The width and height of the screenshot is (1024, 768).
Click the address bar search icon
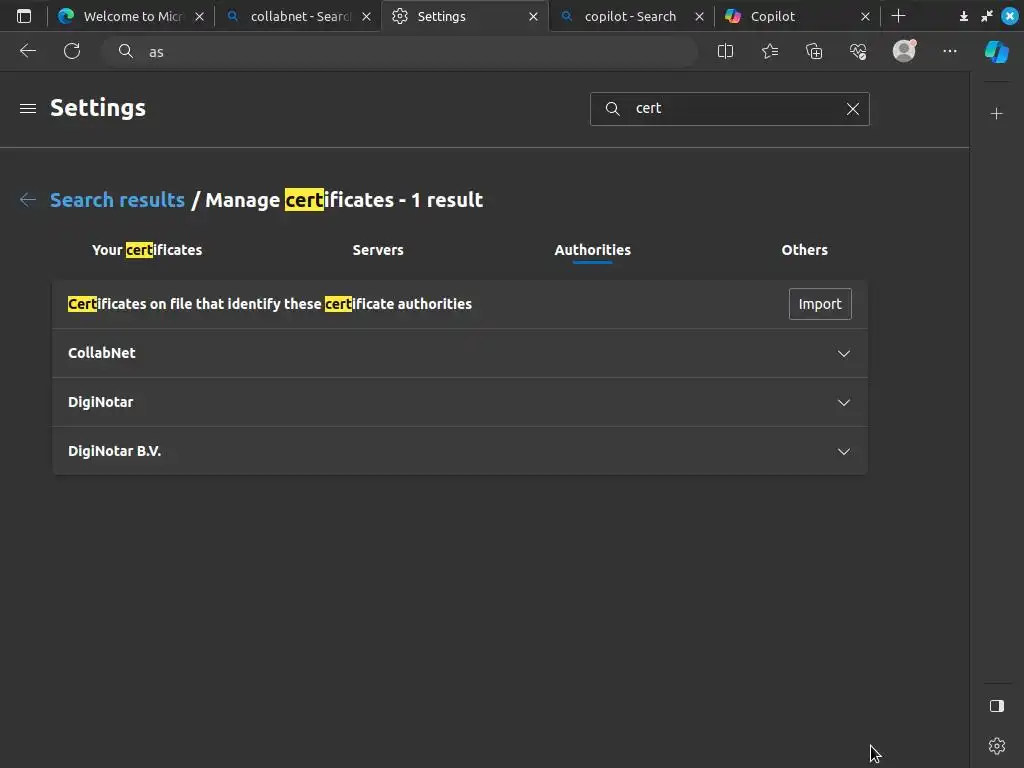tap(126, 52)
